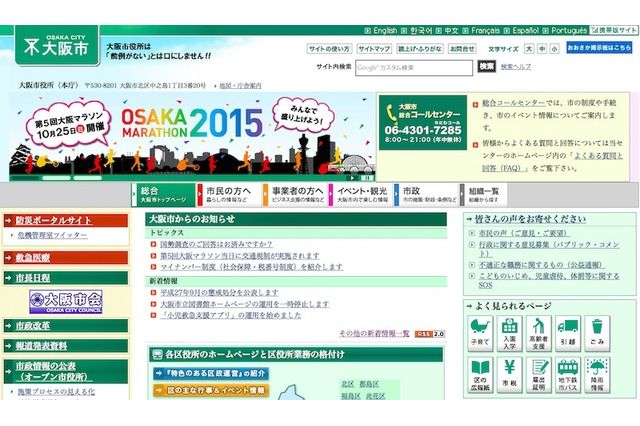Screen dimensions: 640x426
Task: Open the 携帯版サイト mobile site
Action: [613, 30]
